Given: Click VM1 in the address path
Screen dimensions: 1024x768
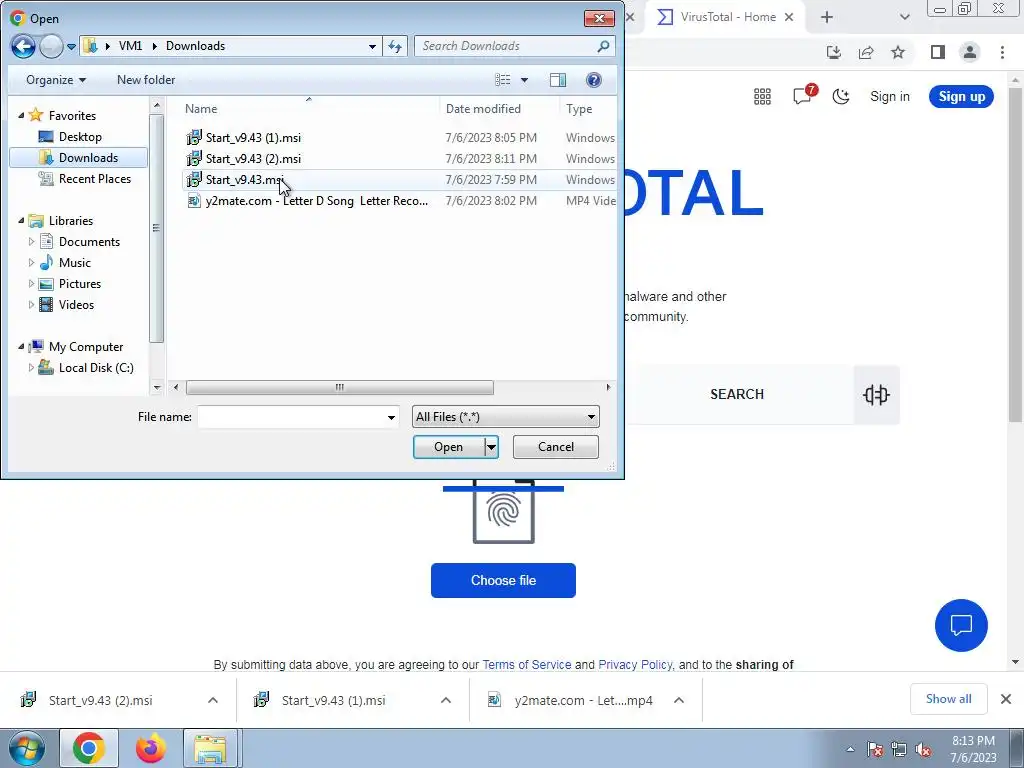Looking at the screenshot, I should 131,46.
